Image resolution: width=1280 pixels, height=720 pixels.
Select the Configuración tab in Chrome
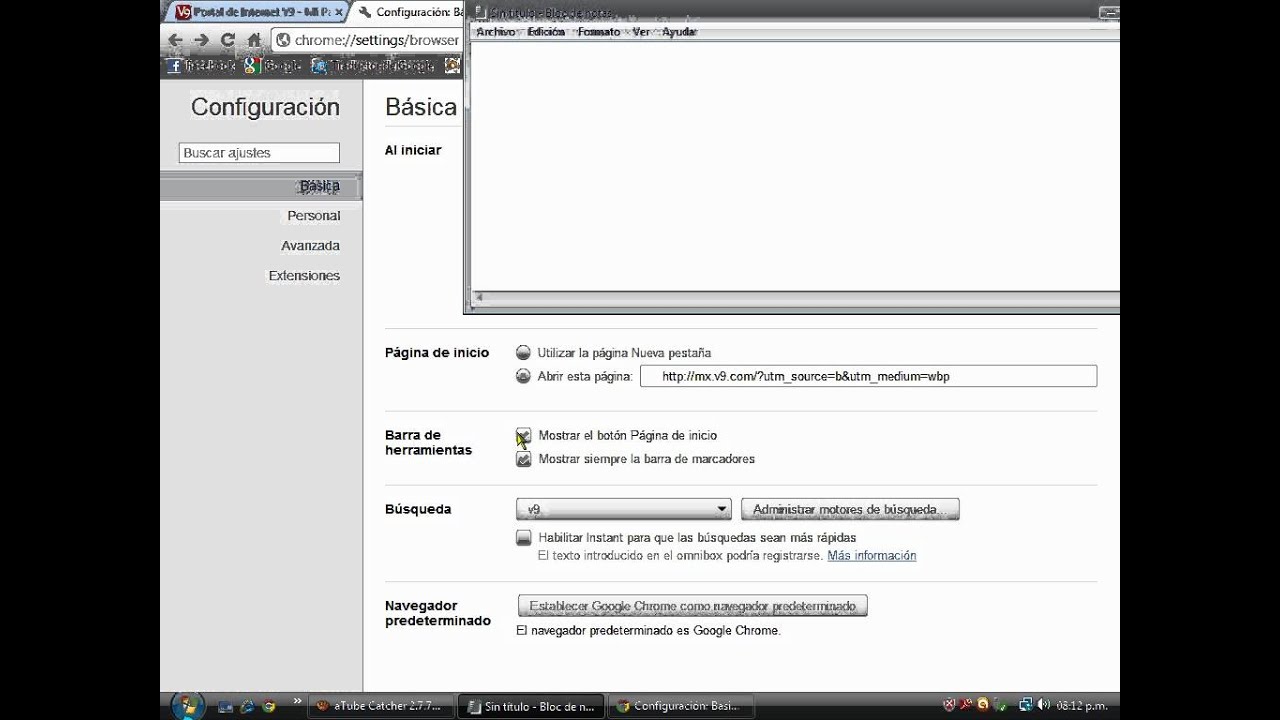coord(410,12)
